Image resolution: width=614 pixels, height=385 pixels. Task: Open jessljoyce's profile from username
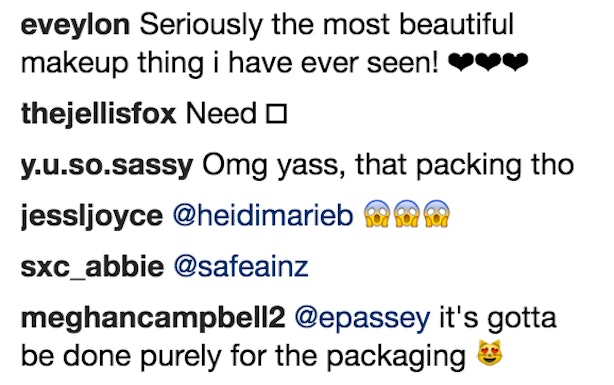(x=92, y=216)
